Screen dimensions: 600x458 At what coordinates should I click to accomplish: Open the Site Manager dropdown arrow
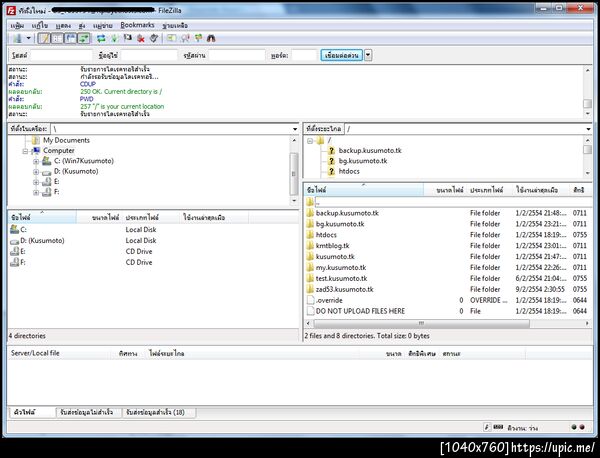[28, 38]
